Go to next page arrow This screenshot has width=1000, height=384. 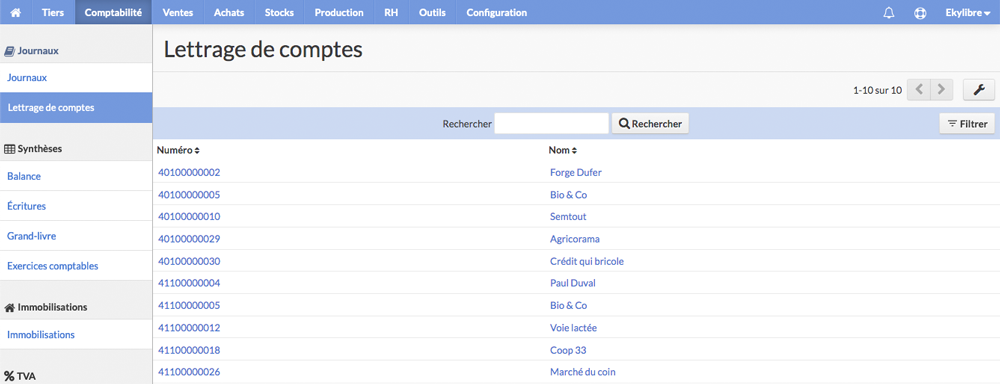point(941,90)
